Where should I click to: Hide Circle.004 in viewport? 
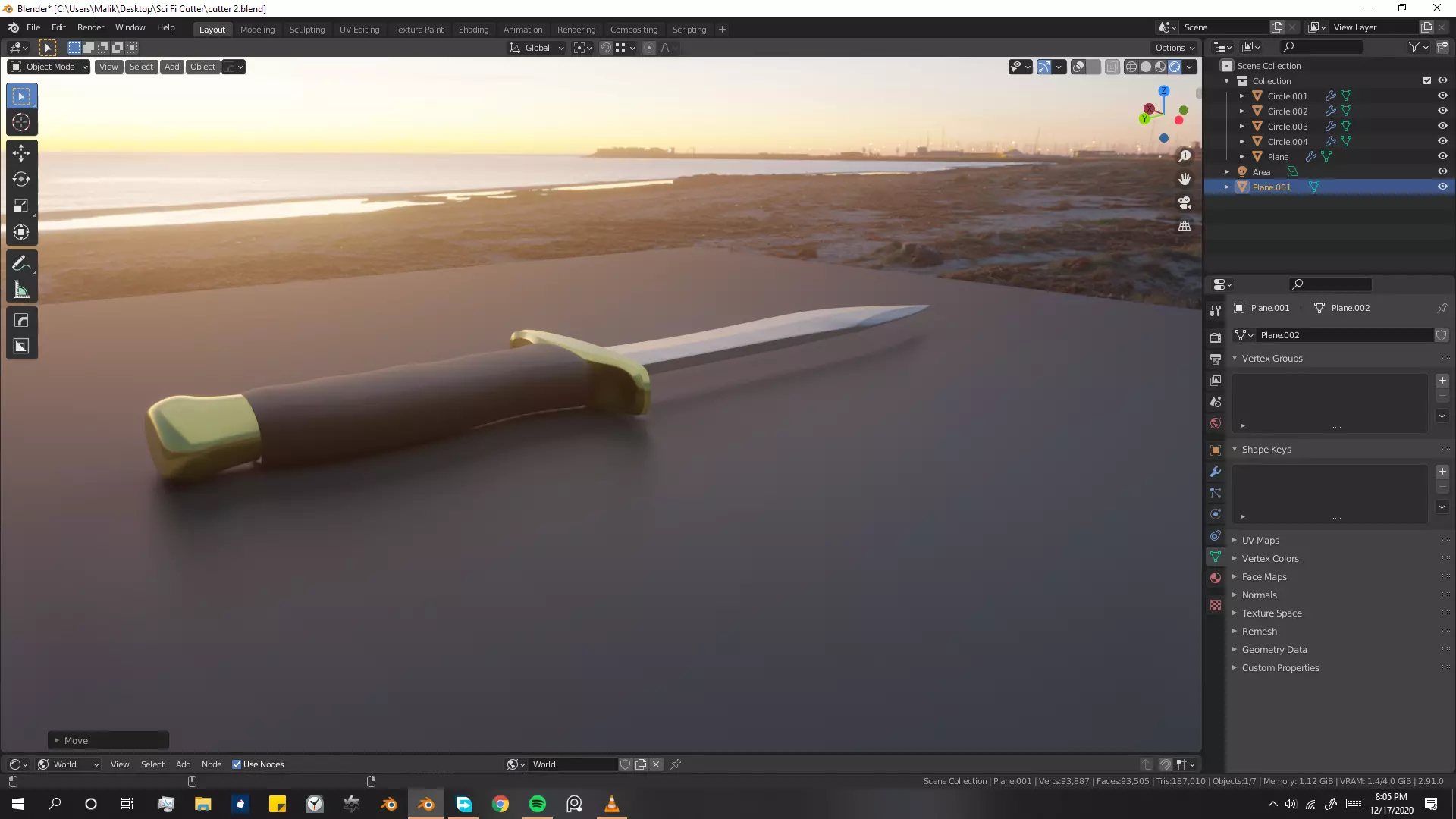[x=1442, y=142]
